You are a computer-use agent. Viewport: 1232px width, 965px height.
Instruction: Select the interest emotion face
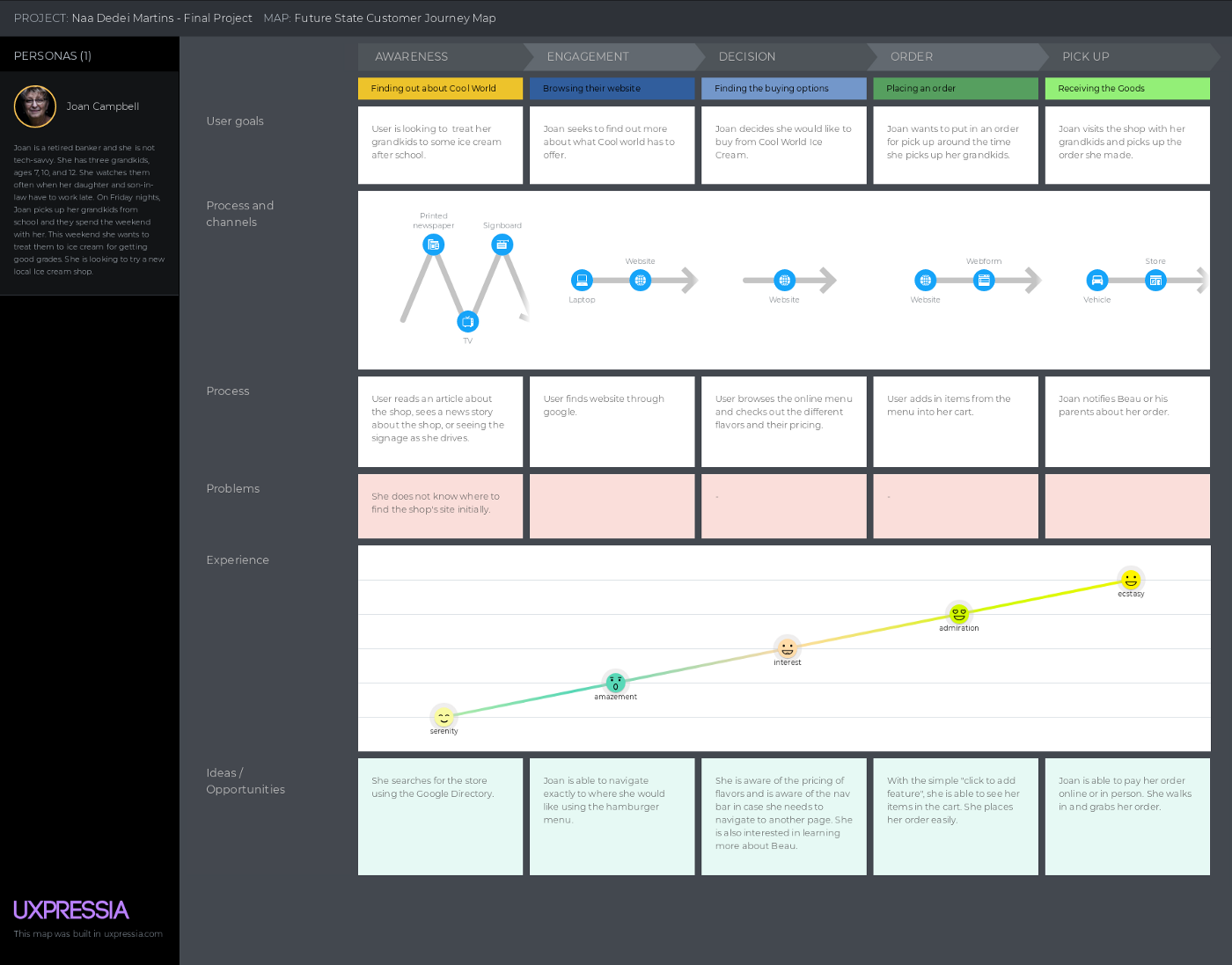coord(788,648)
